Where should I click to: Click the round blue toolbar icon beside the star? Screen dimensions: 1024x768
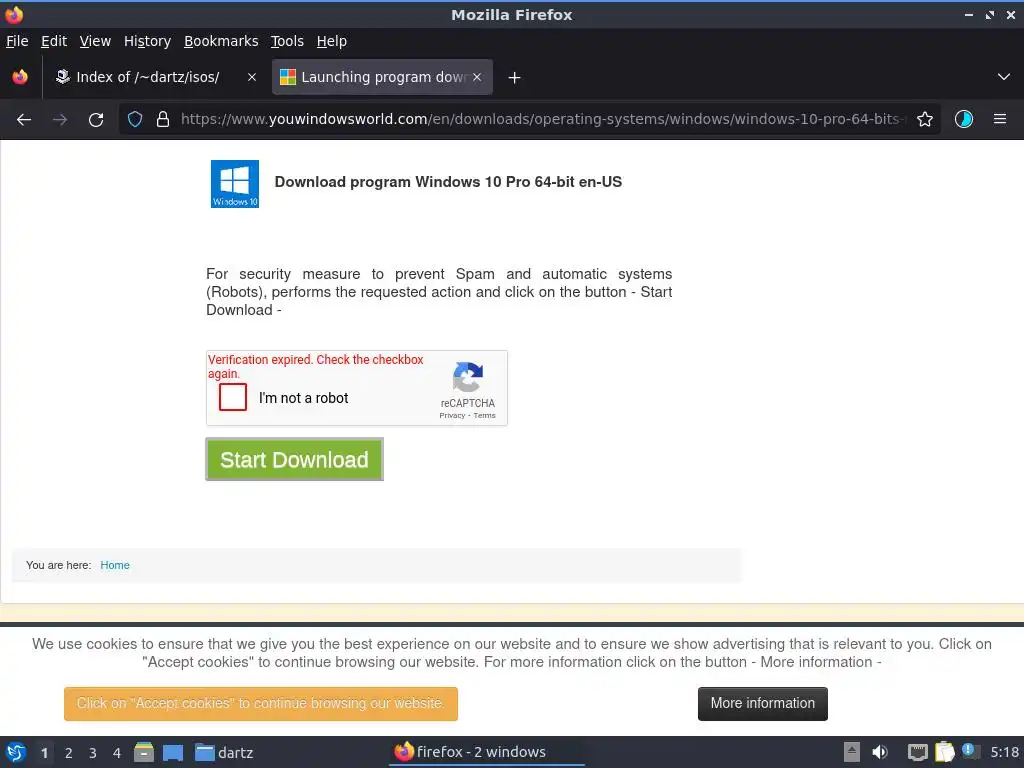point(964,120)
